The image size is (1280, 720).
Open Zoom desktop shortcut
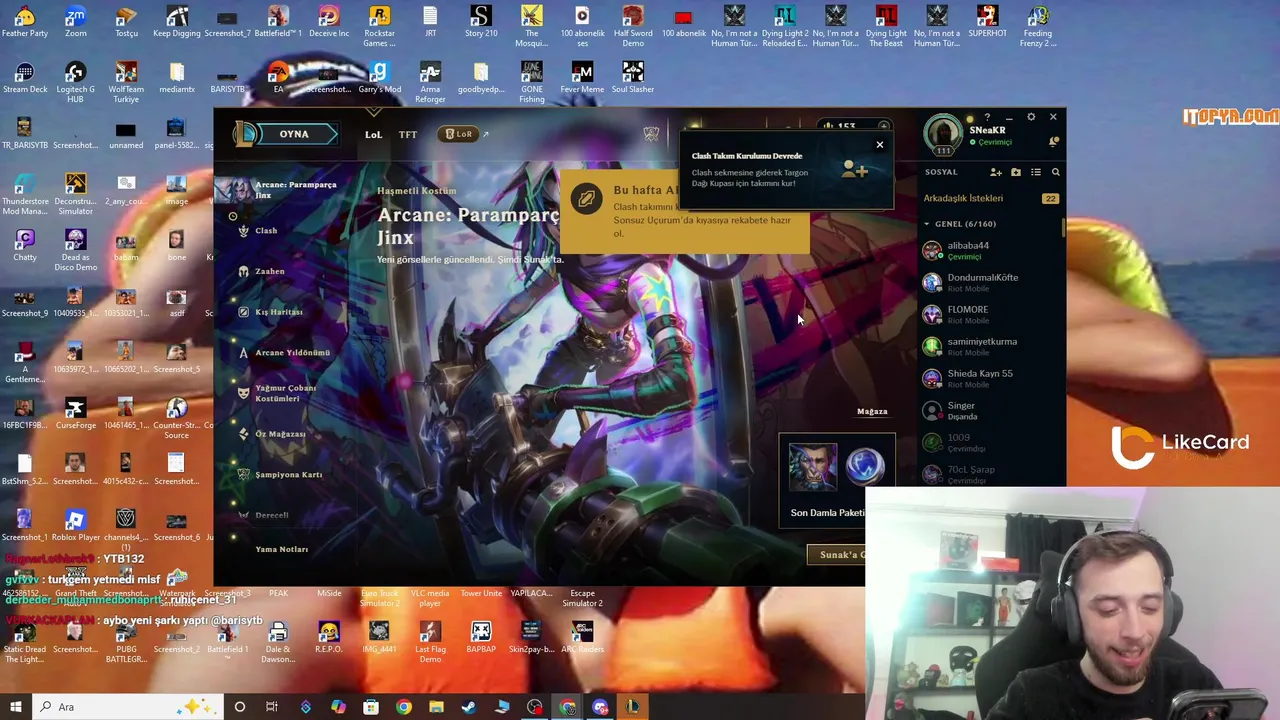pos(75,23)
